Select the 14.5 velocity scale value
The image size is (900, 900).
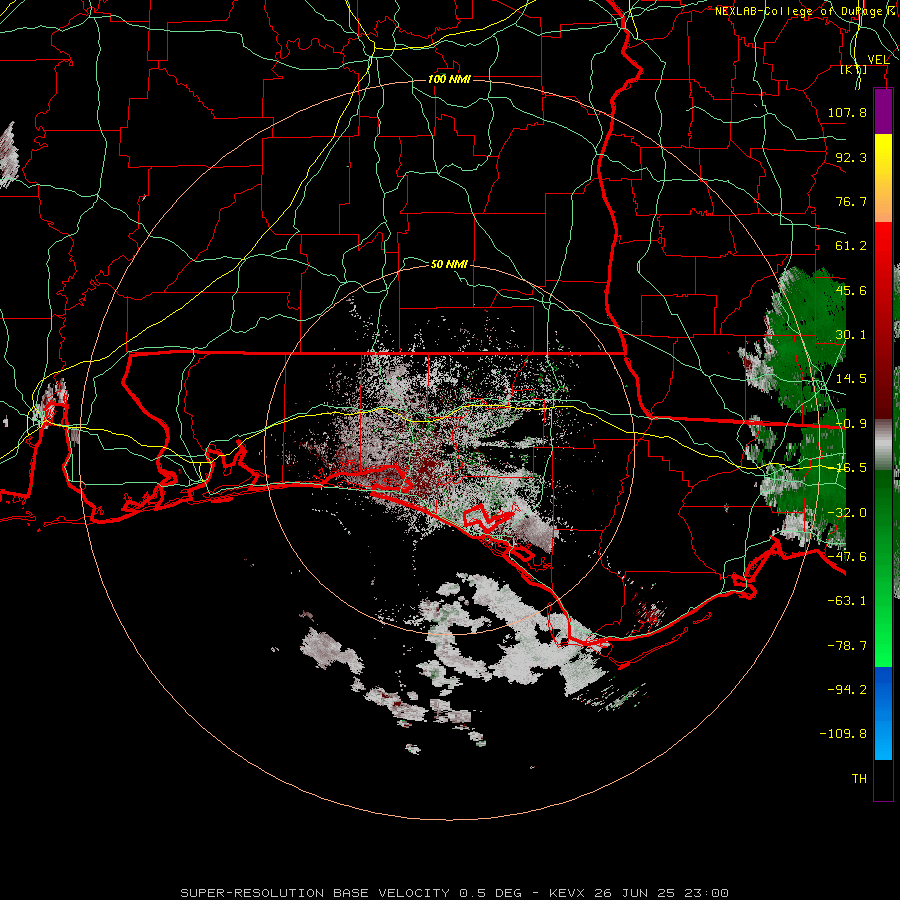(851, 379)
